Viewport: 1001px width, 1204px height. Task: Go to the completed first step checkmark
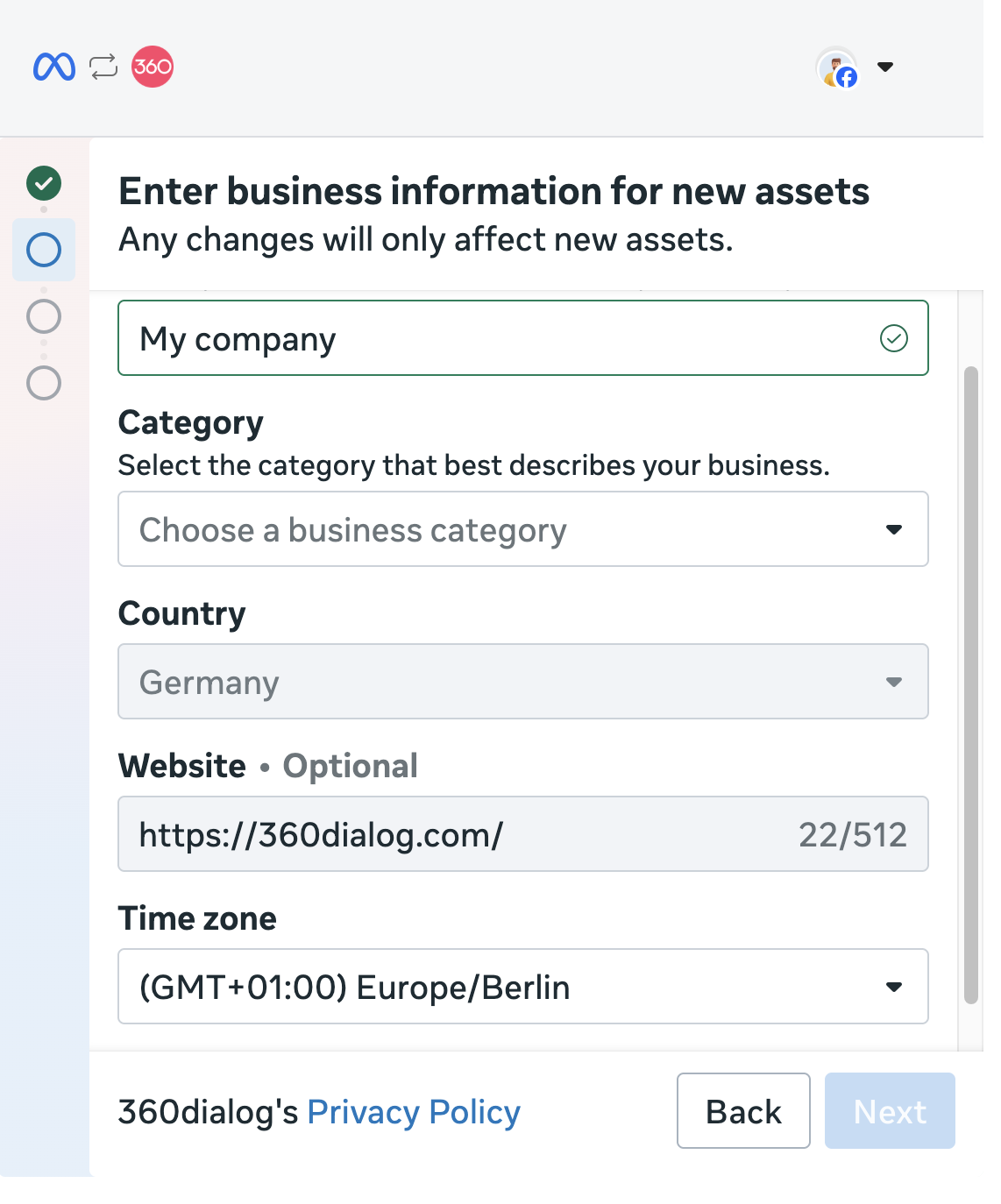(44, 183)
